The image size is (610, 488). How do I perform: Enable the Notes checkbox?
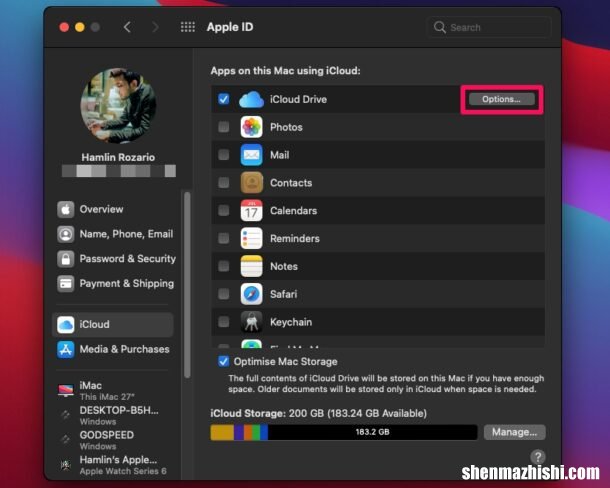[224, 266]
